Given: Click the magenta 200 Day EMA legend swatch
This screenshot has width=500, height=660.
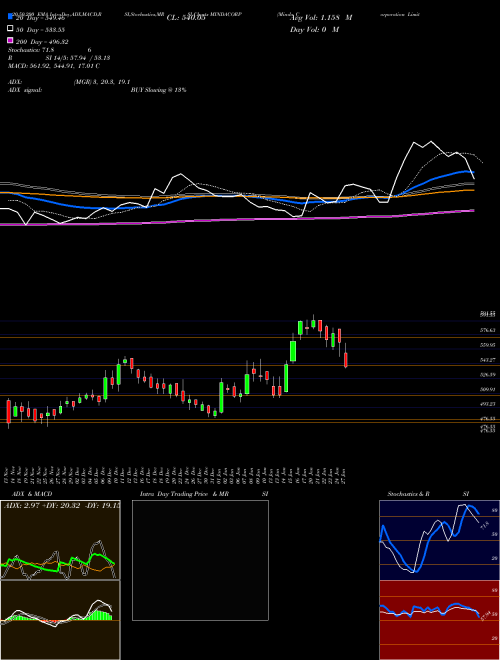Looking at the screenshot, I should [x=10, y=41].
